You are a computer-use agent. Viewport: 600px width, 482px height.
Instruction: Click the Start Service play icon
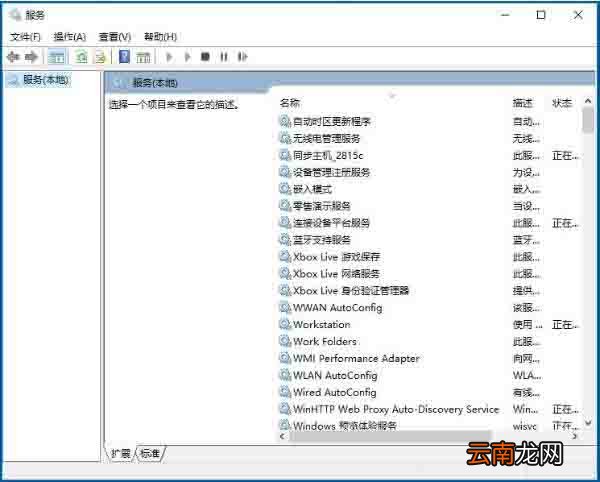click(169, 57)
